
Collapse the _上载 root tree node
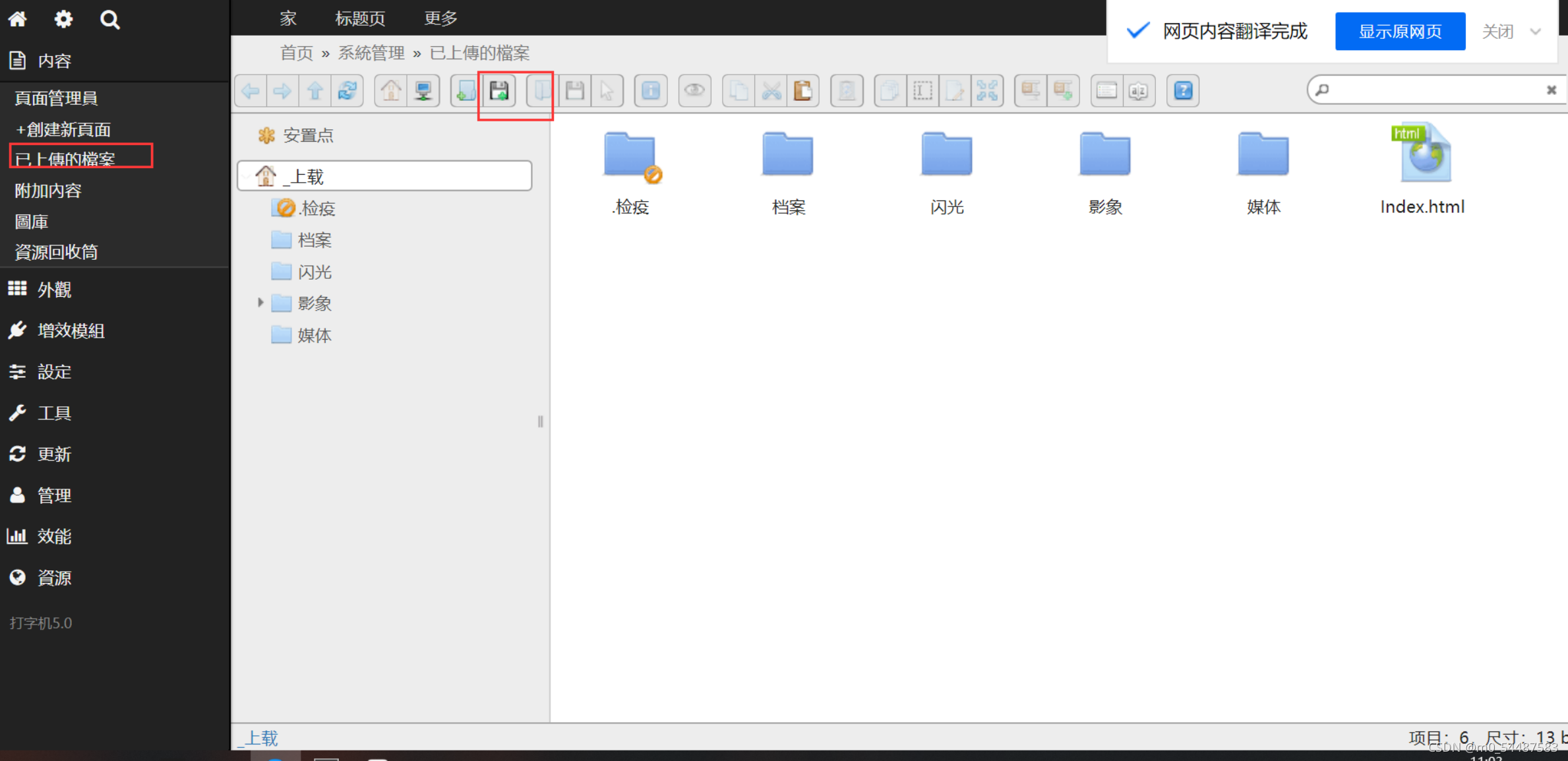click(247, 176)
